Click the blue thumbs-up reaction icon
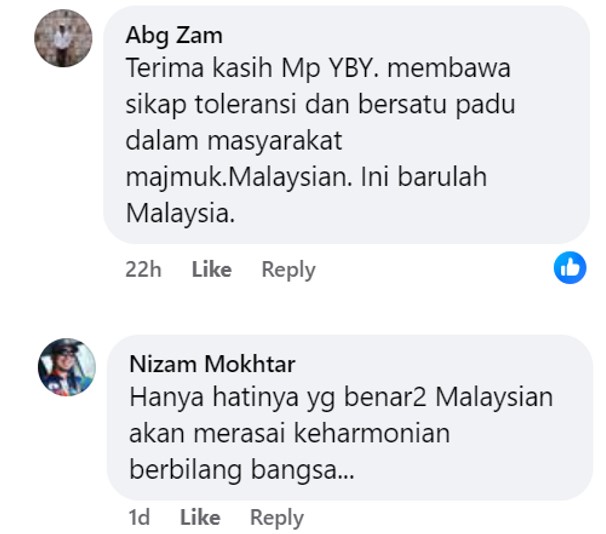Screen dimensions: 606x534 [x=570, y=268]
